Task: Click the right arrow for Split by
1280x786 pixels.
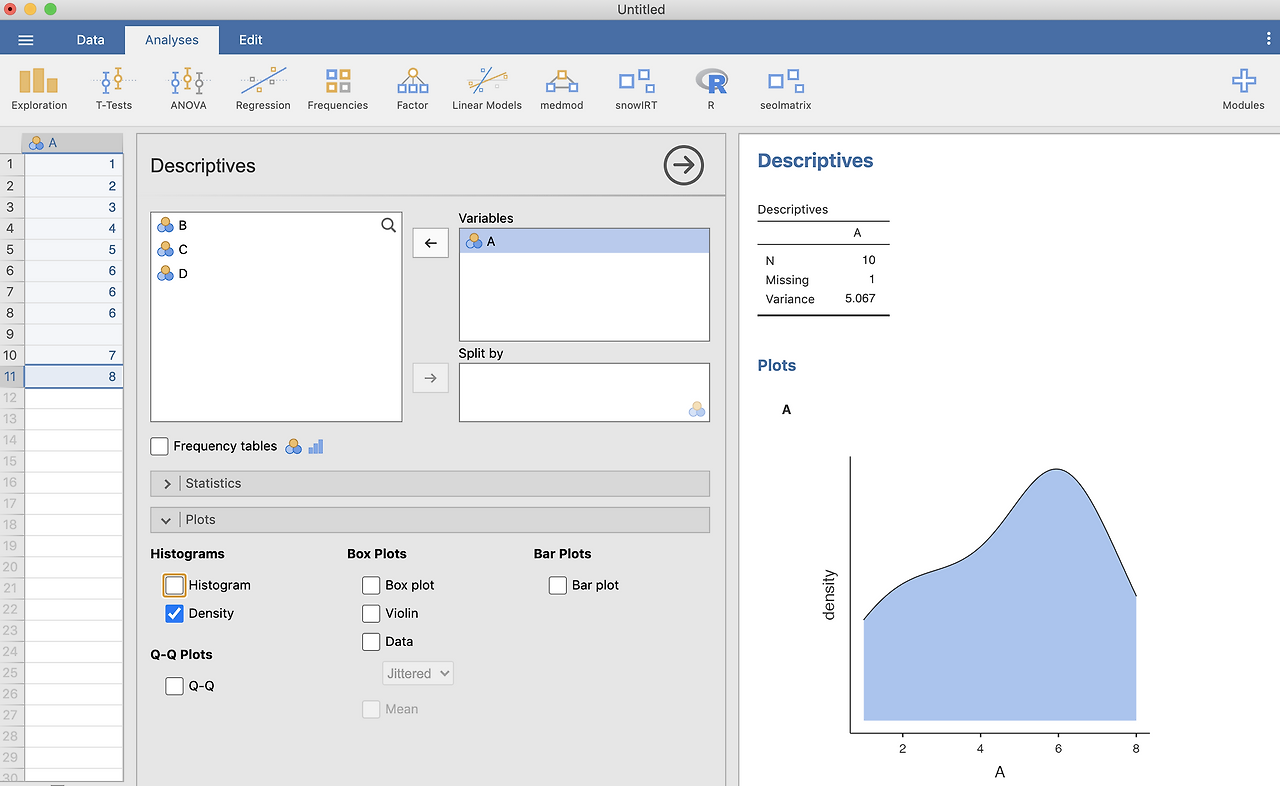Action: tap(431, 378)
